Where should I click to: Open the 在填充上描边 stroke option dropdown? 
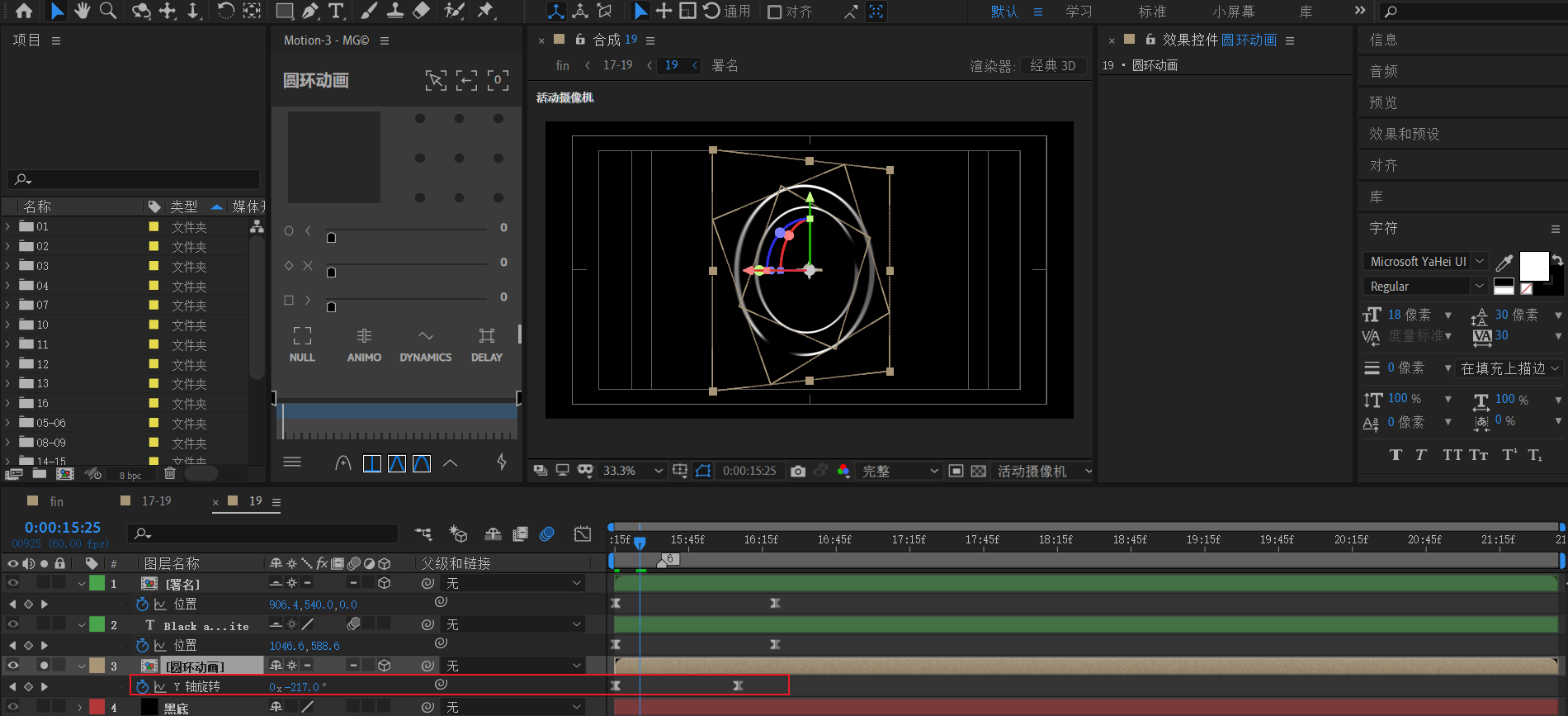click(1510, 368)
